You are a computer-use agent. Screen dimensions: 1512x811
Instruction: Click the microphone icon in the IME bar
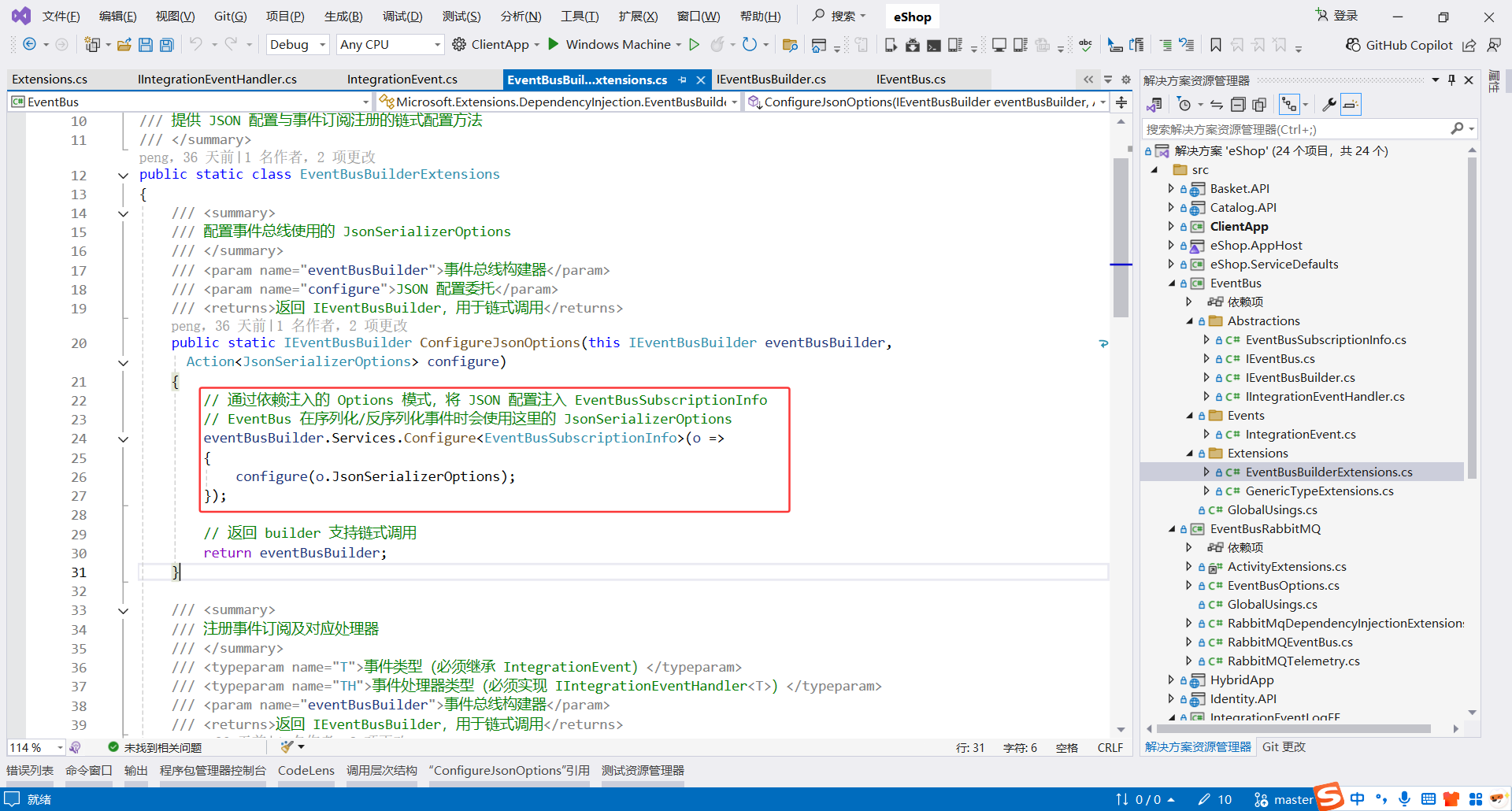1404,799
